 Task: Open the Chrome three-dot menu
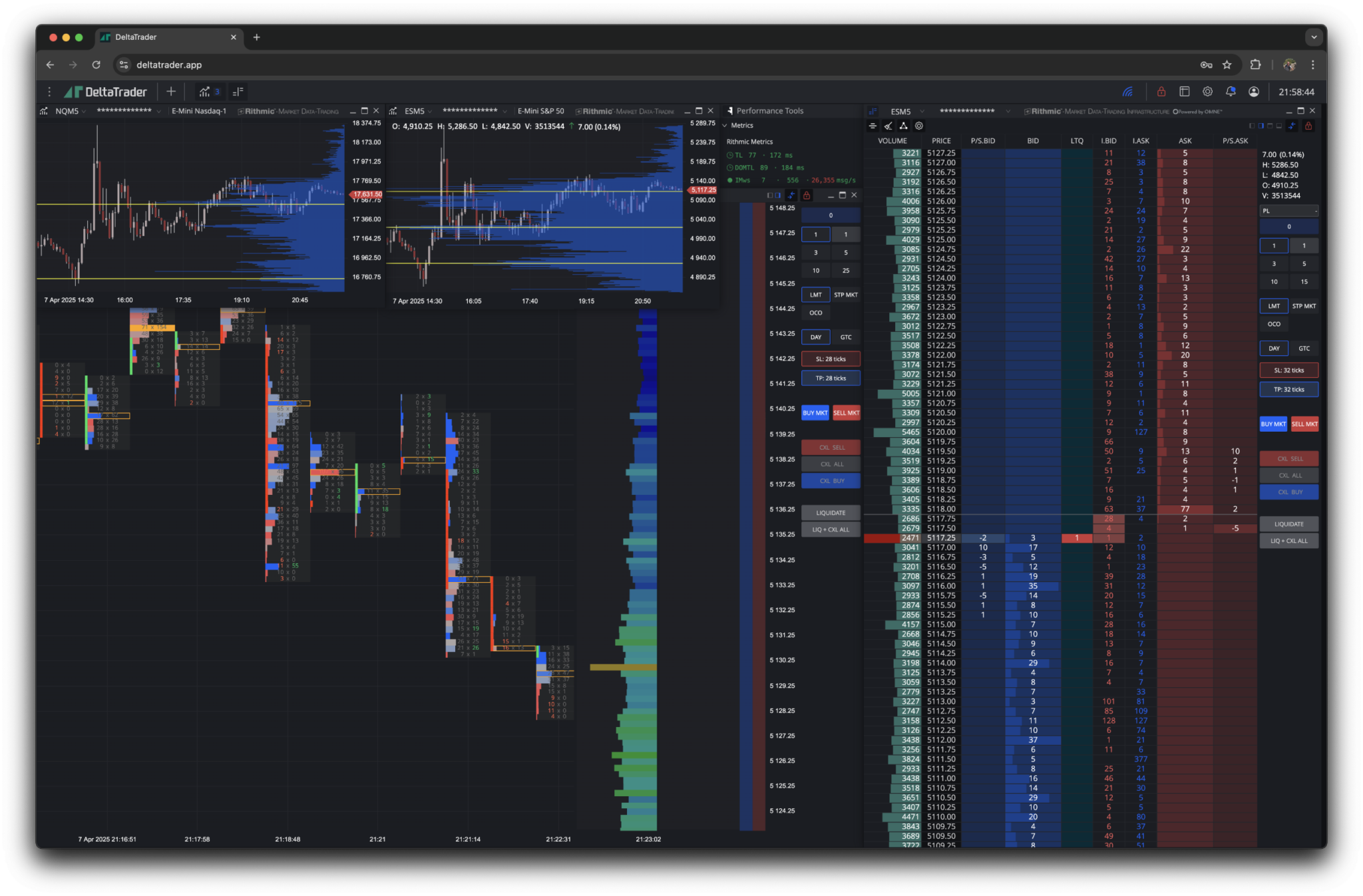click(x=1312, y=65)
